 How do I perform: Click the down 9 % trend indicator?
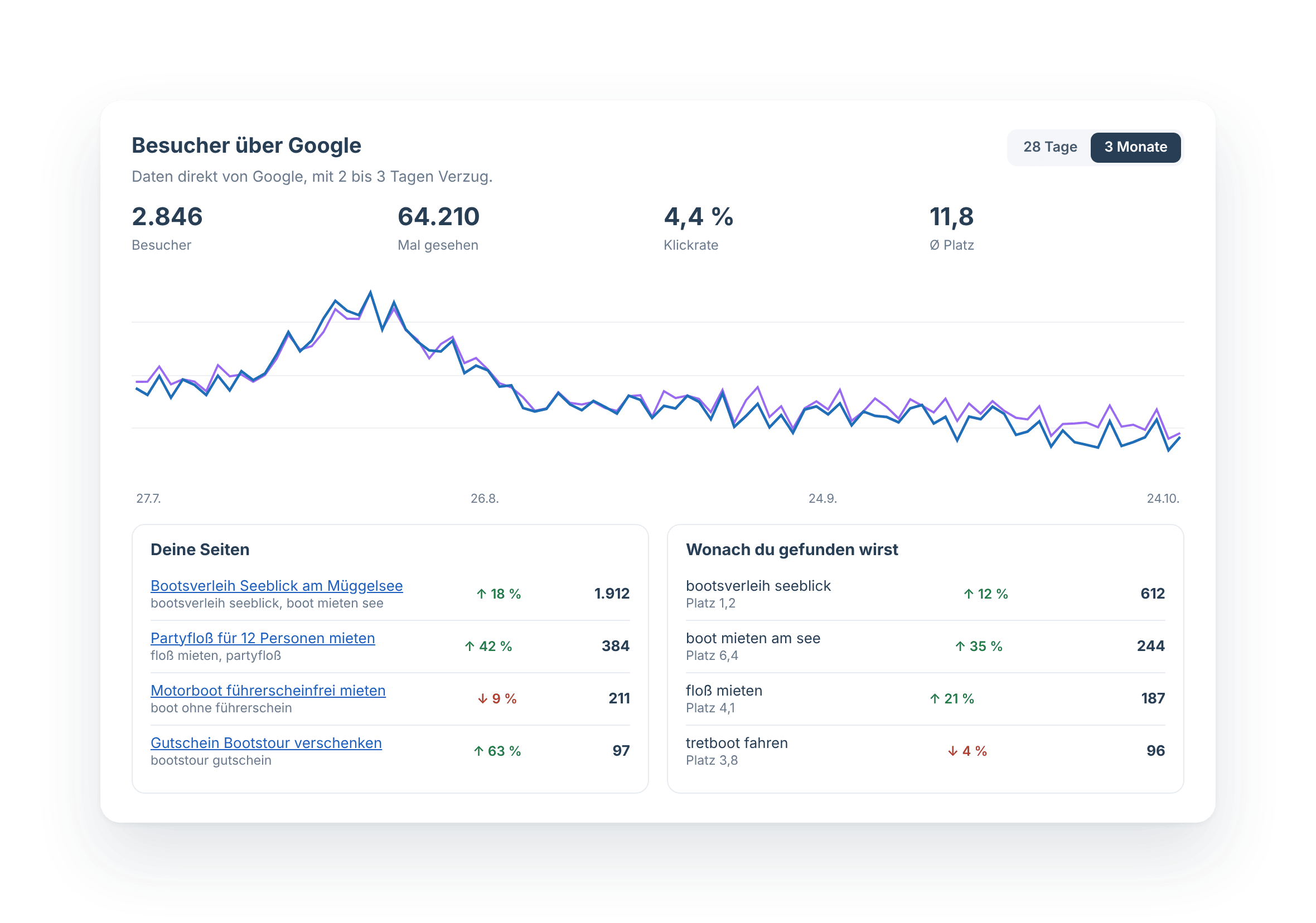tap(497, 698)
